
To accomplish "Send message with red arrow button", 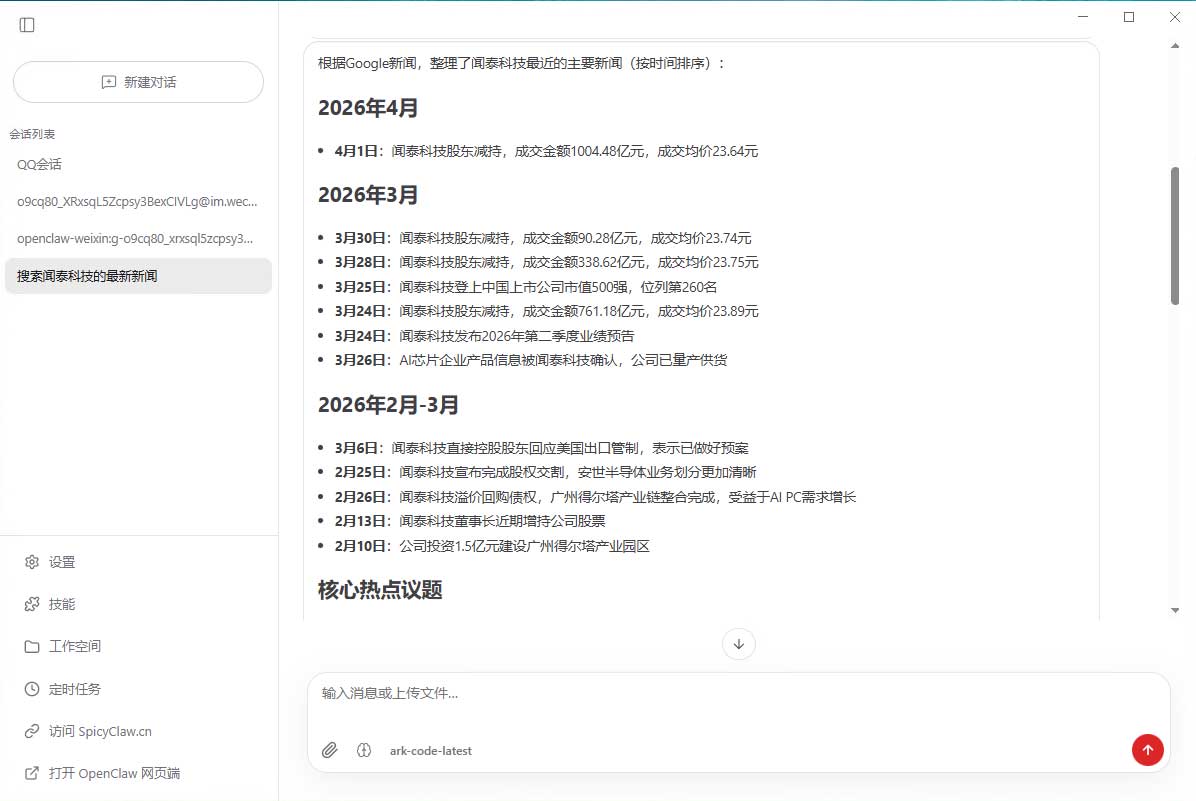I will (x=1147, y=750).
